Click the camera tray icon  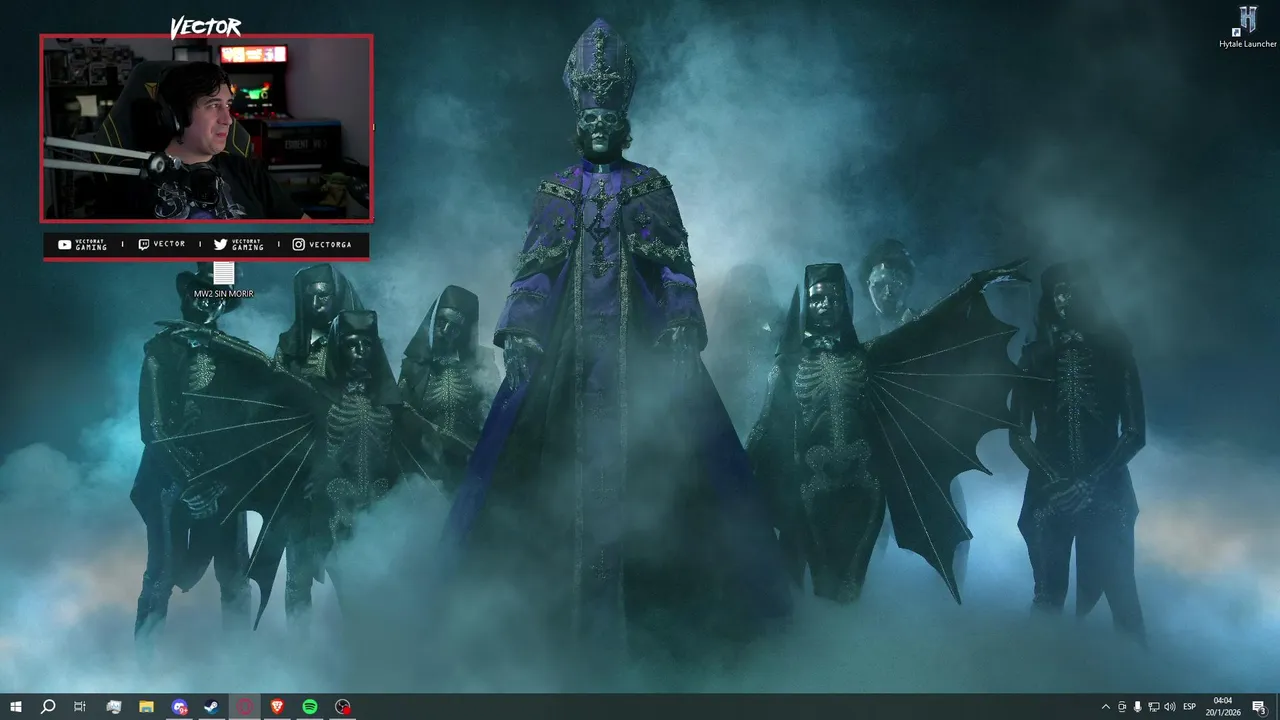[x=1121, y=707]
